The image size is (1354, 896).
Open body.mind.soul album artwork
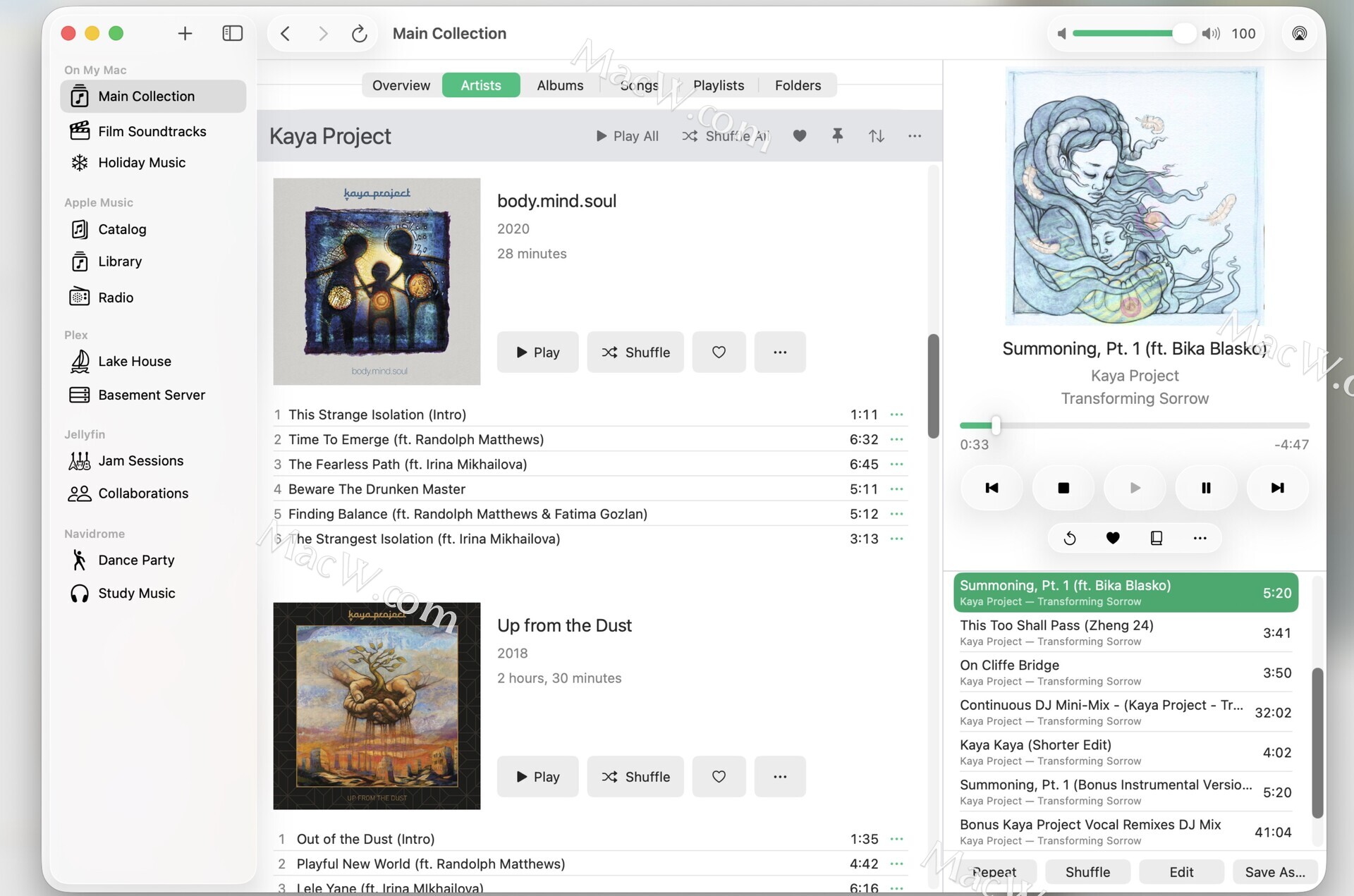377,281
